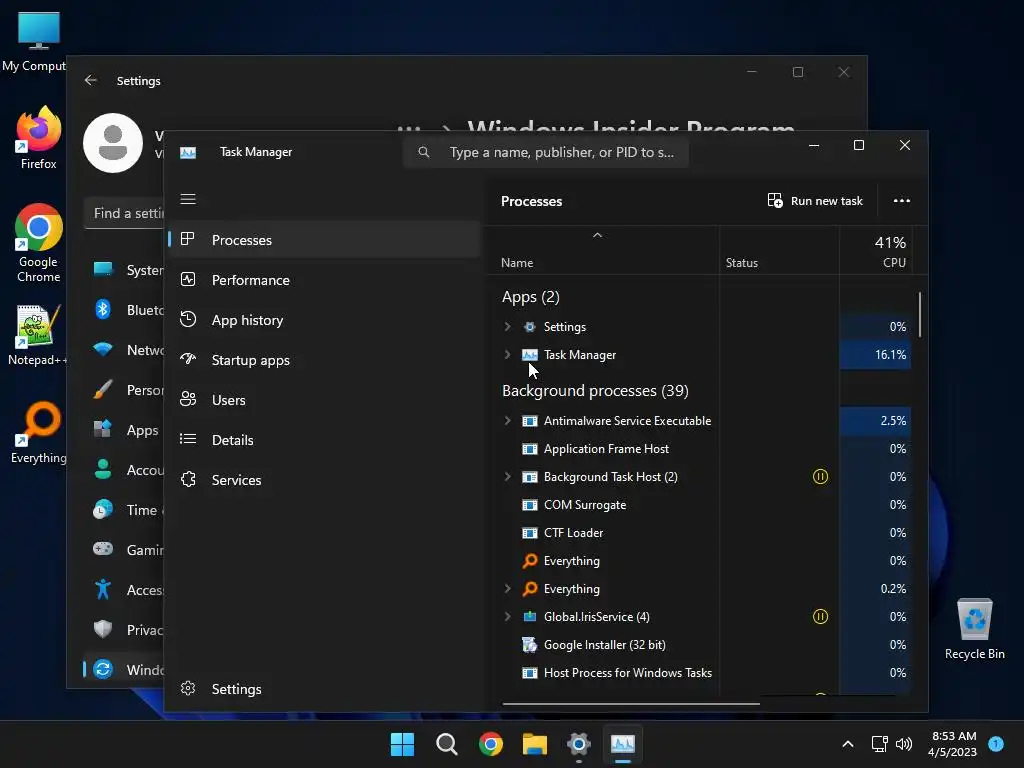Switch to the Performance page
The width and height of the screenshot is (1024, 768).
[x=325, y=280]
